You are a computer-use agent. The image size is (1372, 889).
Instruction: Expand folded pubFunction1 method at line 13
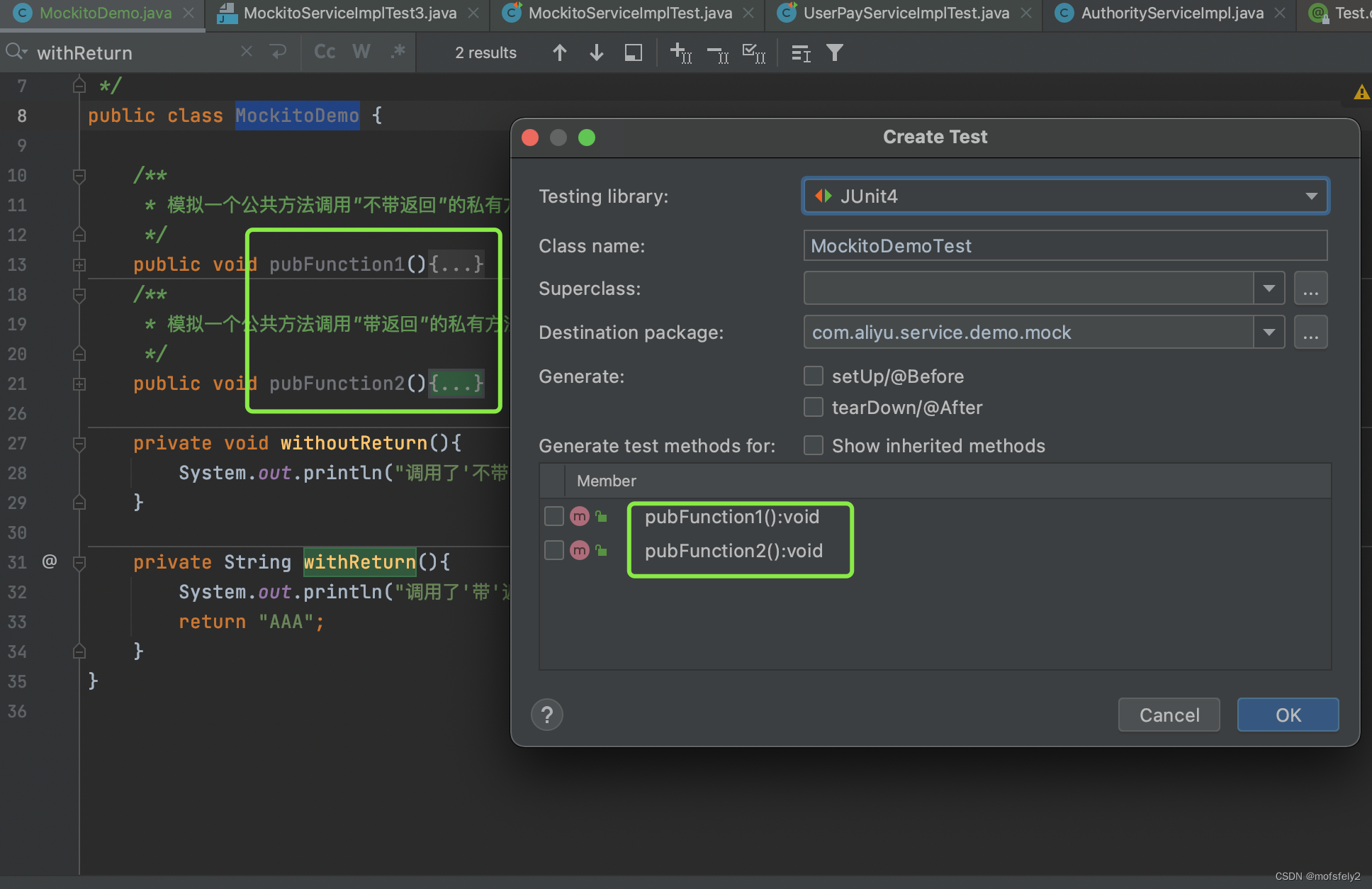pos(79,264)
